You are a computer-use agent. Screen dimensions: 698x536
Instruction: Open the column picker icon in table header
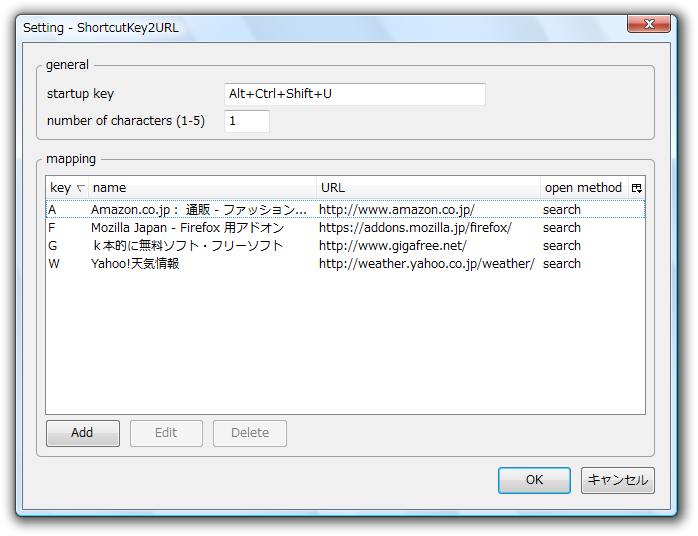click(x=637, y=188)
